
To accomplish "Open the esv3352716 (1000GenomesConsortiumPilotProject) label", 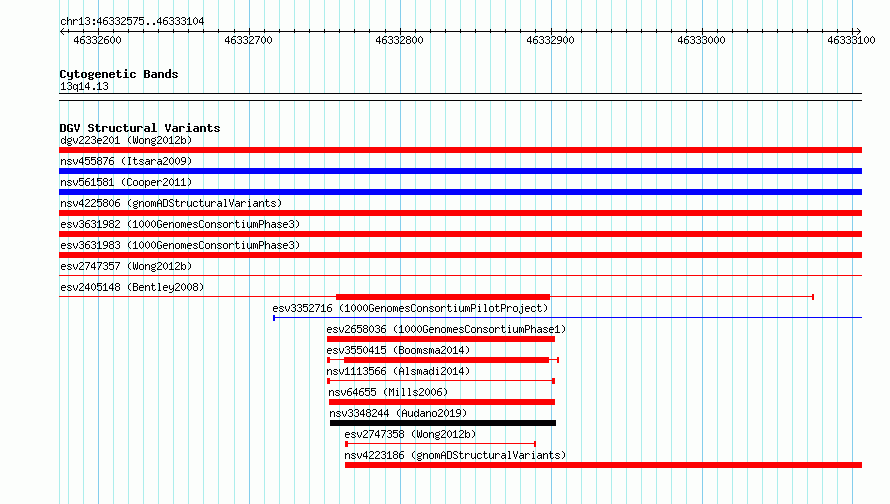I will click(410, 308).
